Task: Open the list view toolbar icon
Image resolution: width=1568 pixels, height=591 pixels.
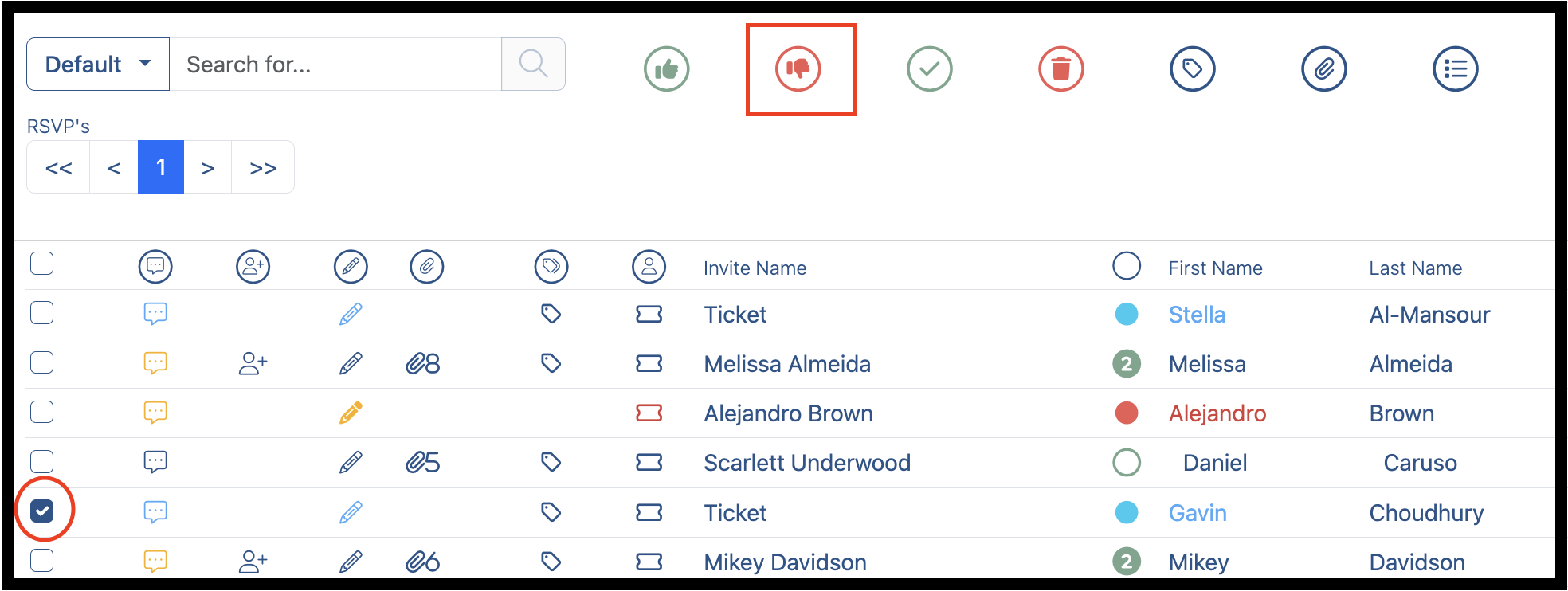Action: click(1455, 69)
